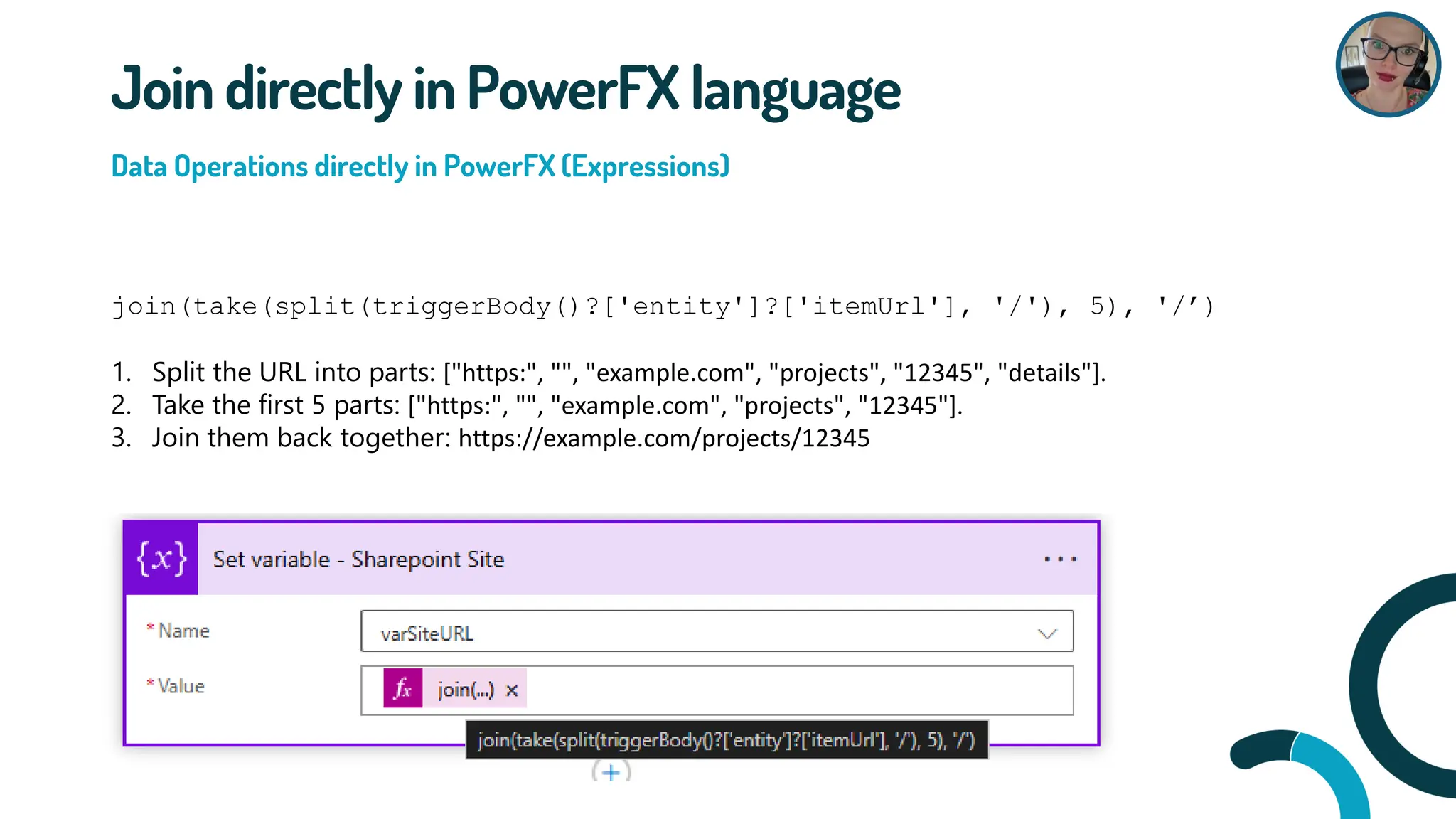This screenshot has width=1456, height=819.
Task: Click the plus button to add a step
Action: coord(611,772)
